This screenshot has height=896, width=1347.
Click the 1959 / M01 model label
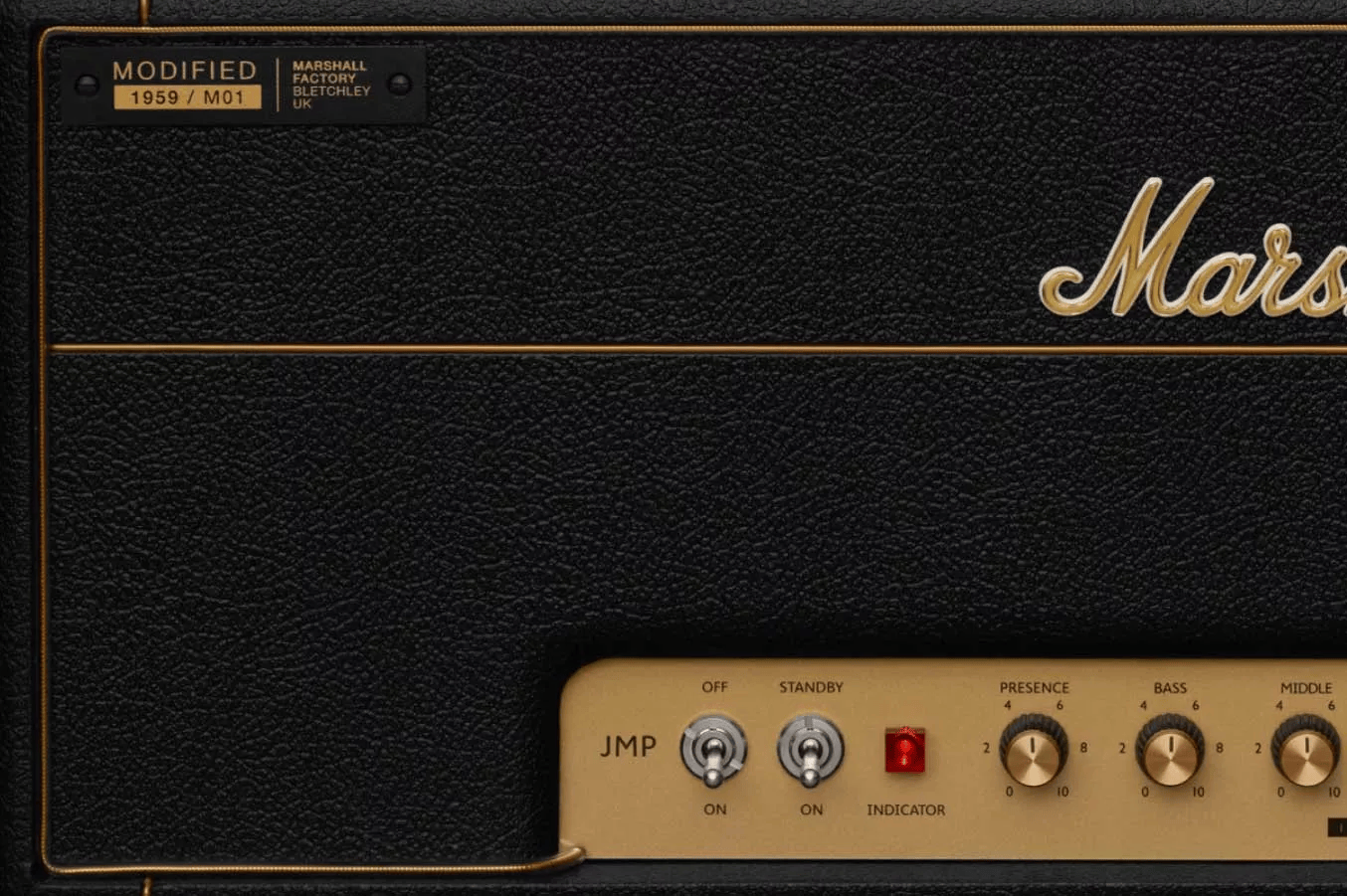point(187,97)
